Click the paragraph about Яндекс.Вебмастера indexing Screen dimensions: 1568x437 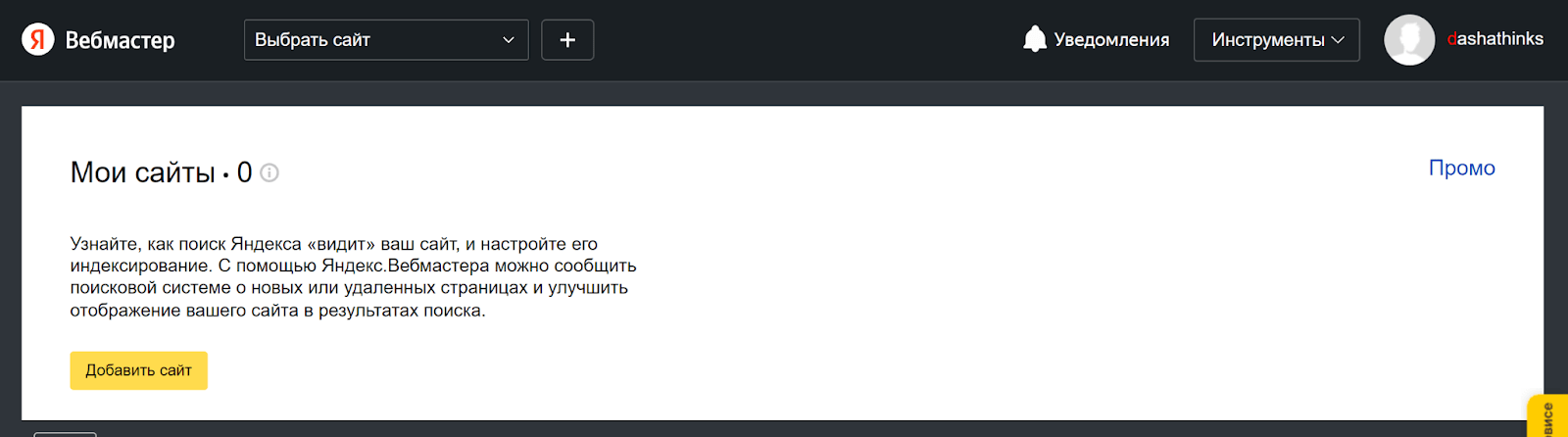(x=353, y=277)
